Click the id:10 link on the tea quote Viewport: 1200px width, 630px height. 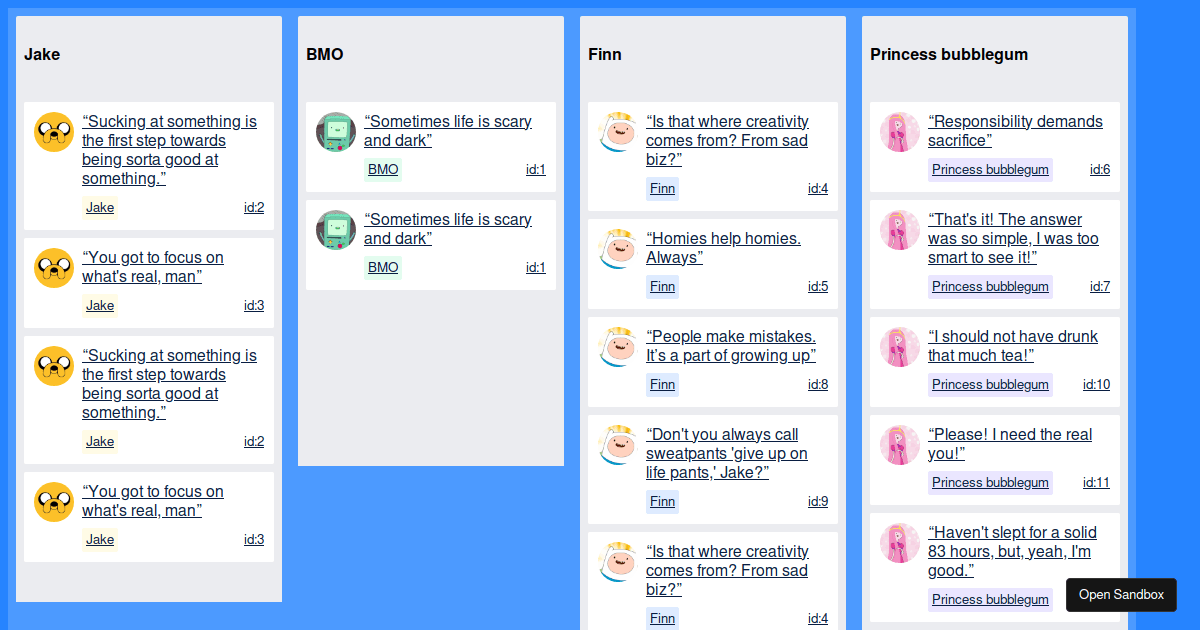(x=1096, y=384)
